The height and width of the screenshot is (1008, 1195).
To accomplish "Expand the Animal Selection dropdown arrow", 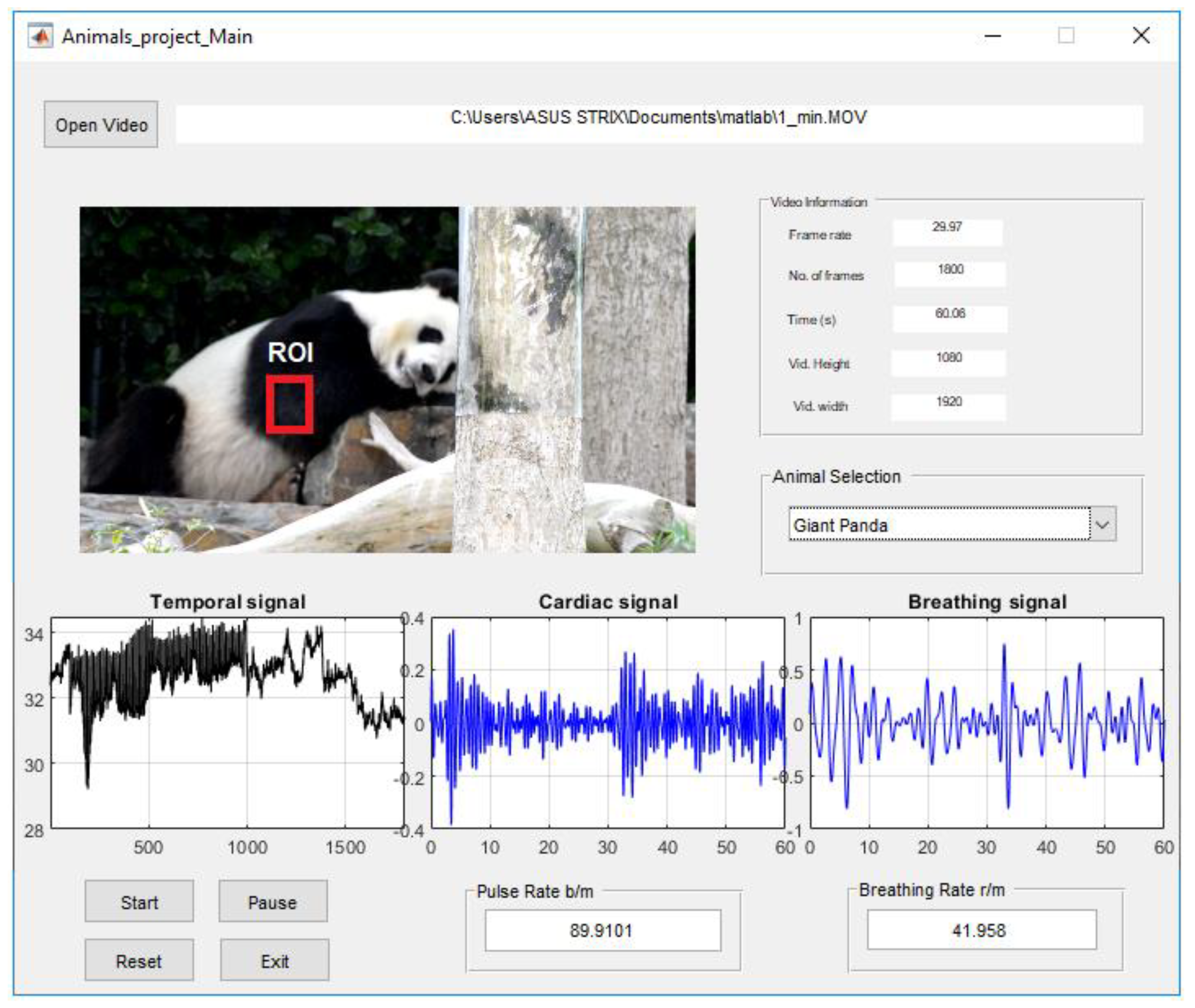I will tap(1102, 524).
